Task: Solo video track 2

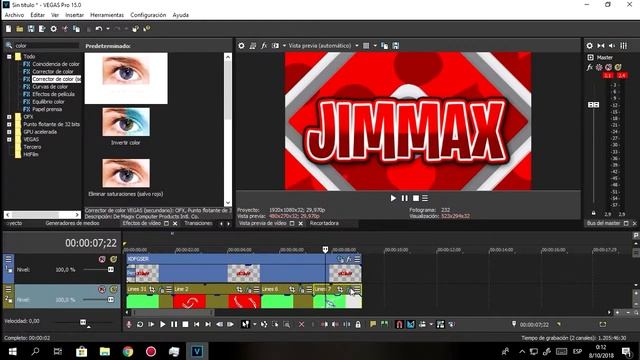Action: (x=113, y=289)
